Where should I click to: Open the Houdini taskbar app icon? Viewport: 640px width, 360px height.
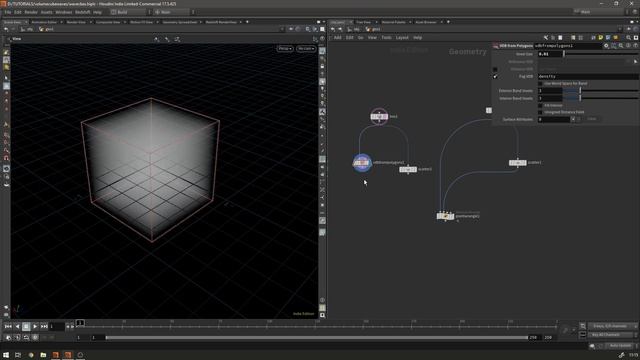coord(56,355)
